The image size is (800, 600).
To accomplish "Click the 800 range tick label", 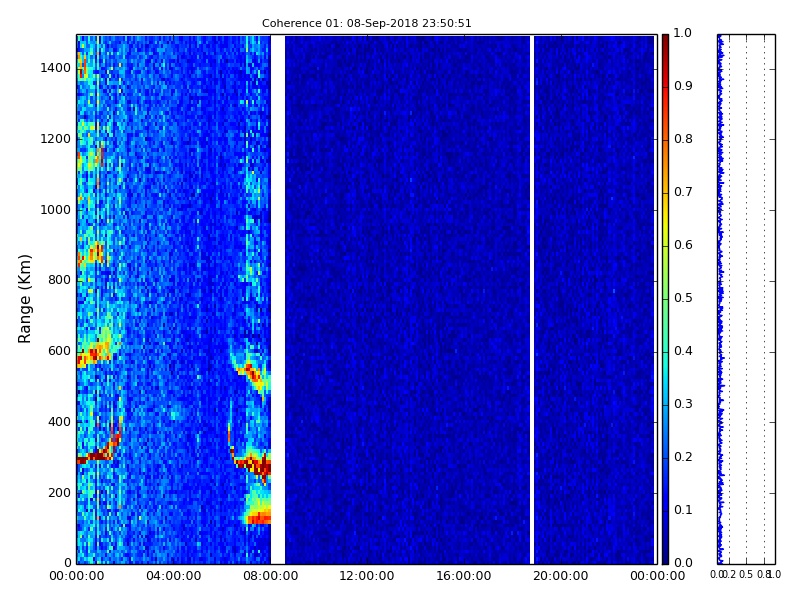I will [59, 280].
